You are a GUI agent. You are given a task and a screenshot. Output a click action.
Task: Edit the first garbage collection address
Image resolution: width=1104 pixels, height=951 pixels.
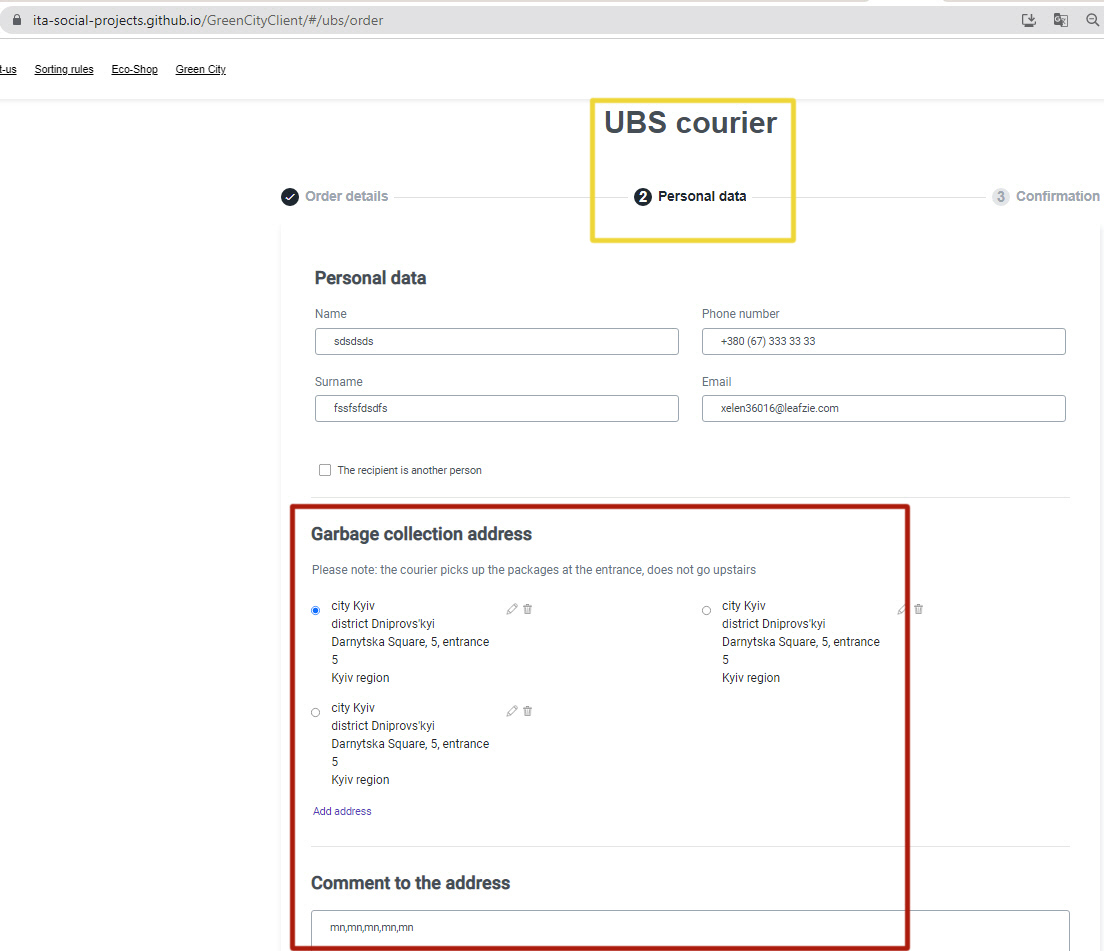point(511,608)
